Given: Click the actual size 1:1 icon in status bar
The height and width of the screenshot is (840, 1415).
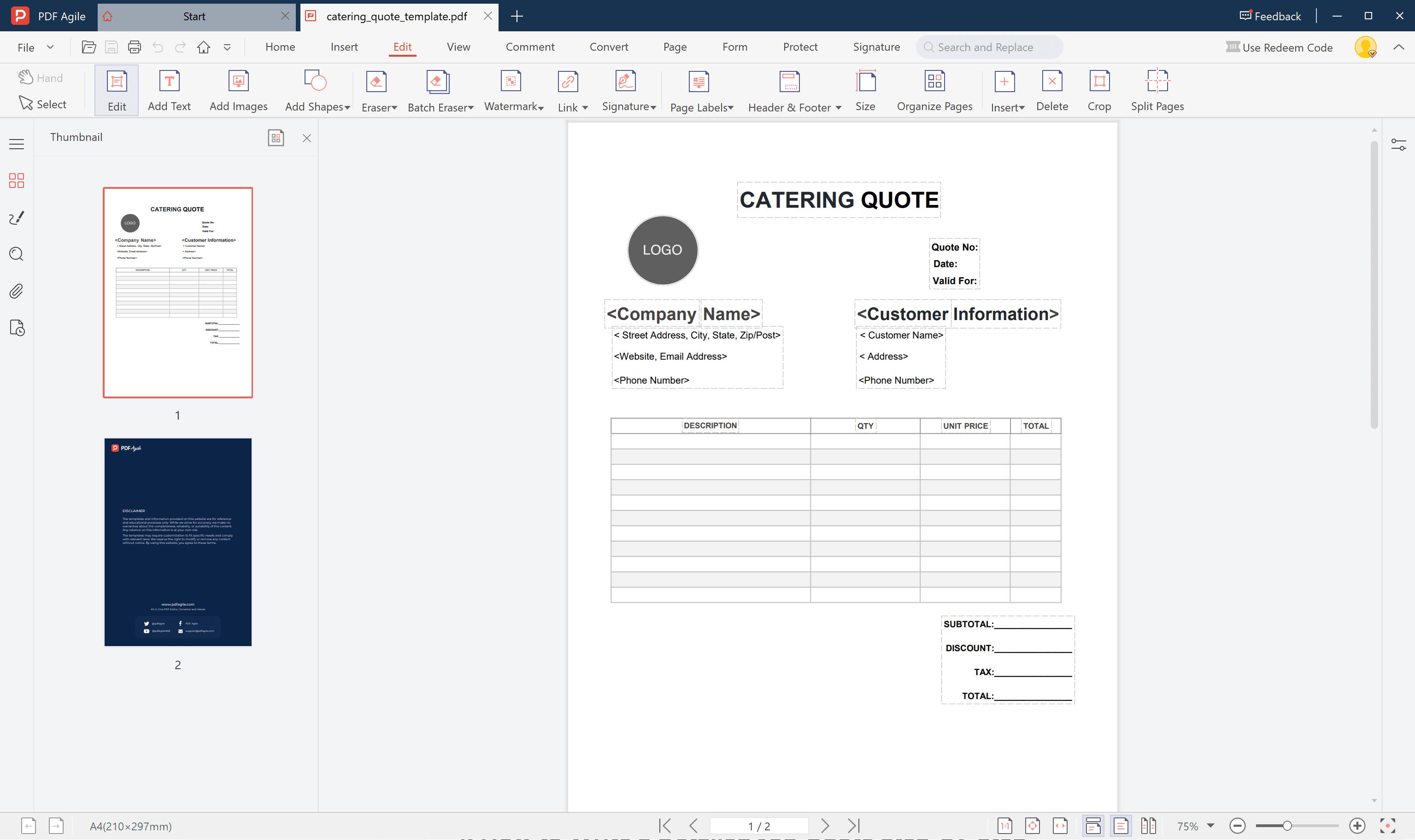Looking at the screenshot, I should point(1006,826).
